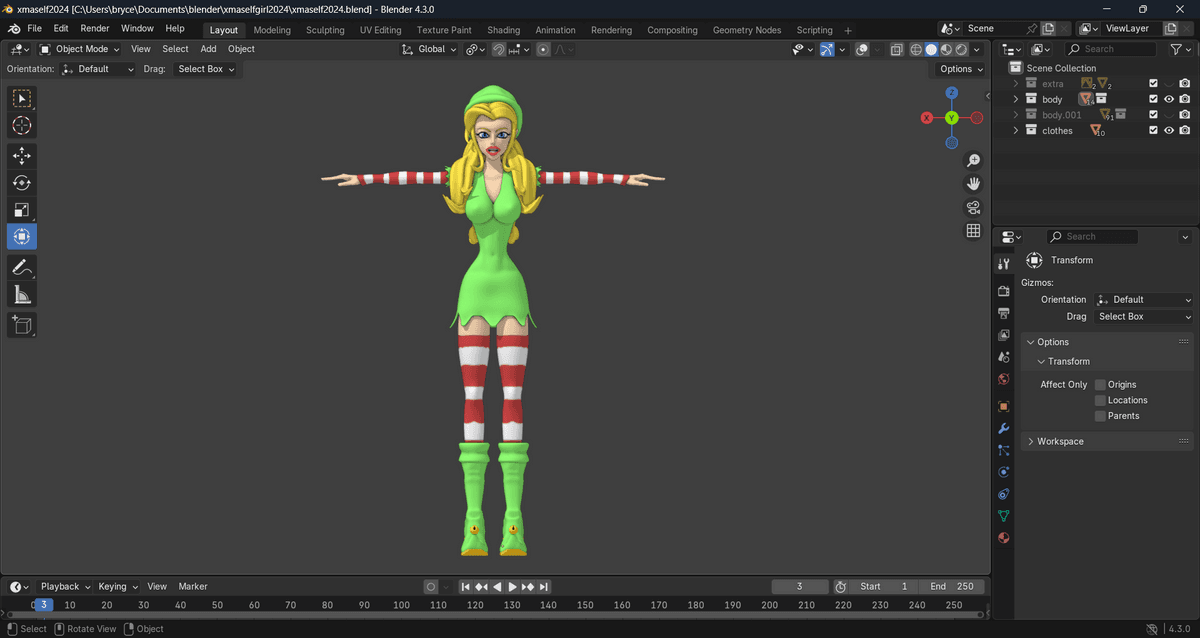Select the Cursor tool in the toolbar
Screen dimensions: 1200x638
tap(21, 126)
